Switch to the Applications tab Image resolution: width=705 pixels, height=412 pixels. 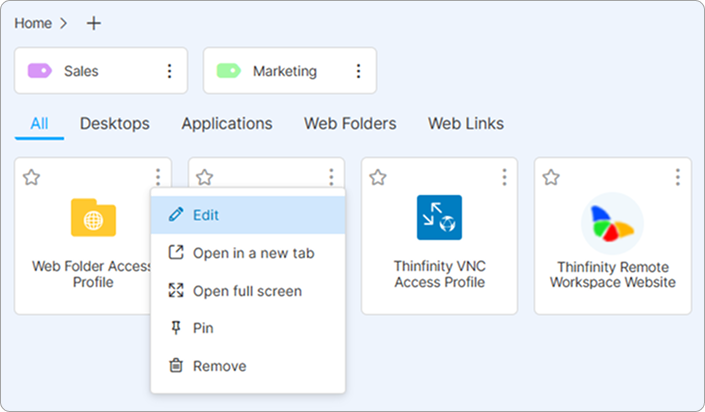click(x=227, y=124)
